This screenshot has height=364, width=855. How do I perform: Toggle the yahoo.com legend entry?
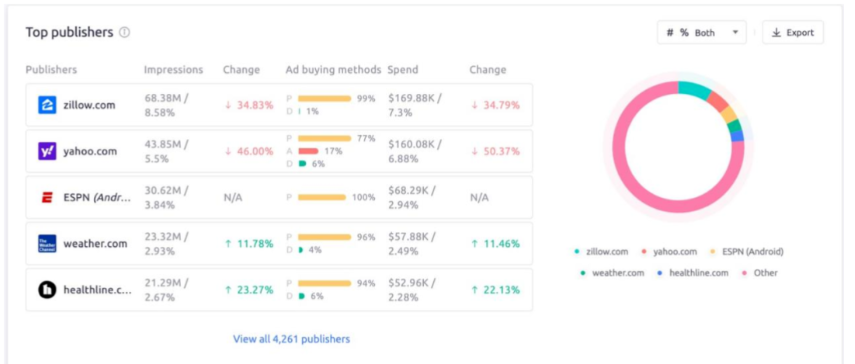669,252
